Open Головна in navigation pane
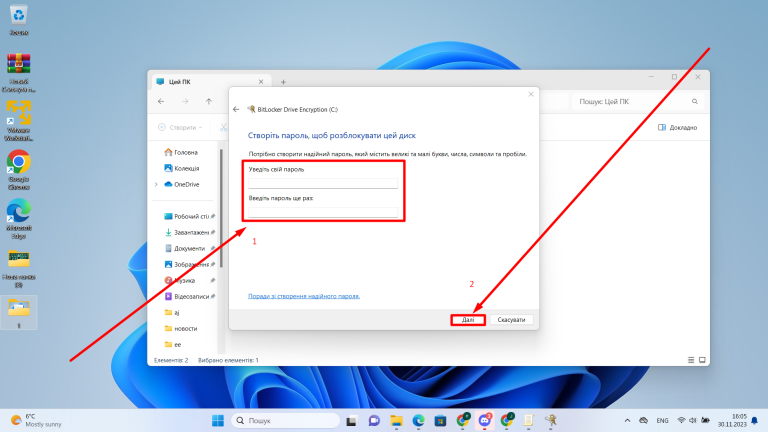The width and height of the screenshot is (768, 432). [x=181, y=152]
